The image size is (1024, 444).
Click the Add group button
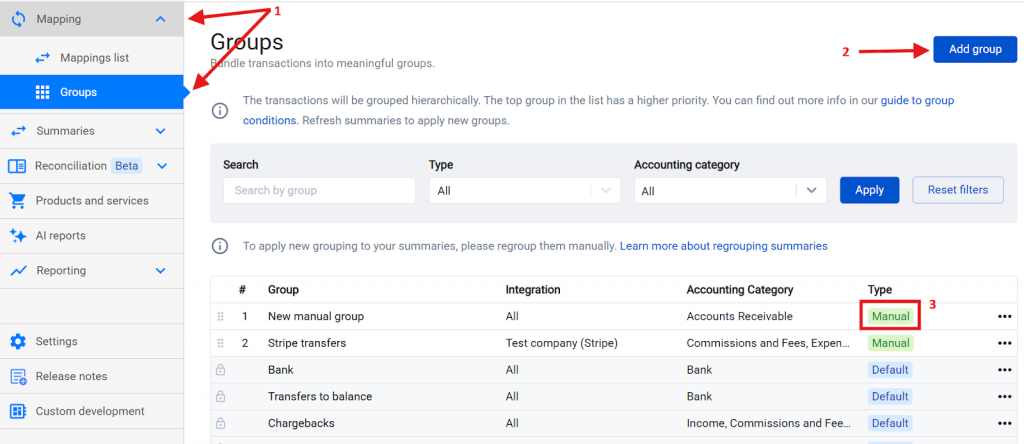coord(974,50)
